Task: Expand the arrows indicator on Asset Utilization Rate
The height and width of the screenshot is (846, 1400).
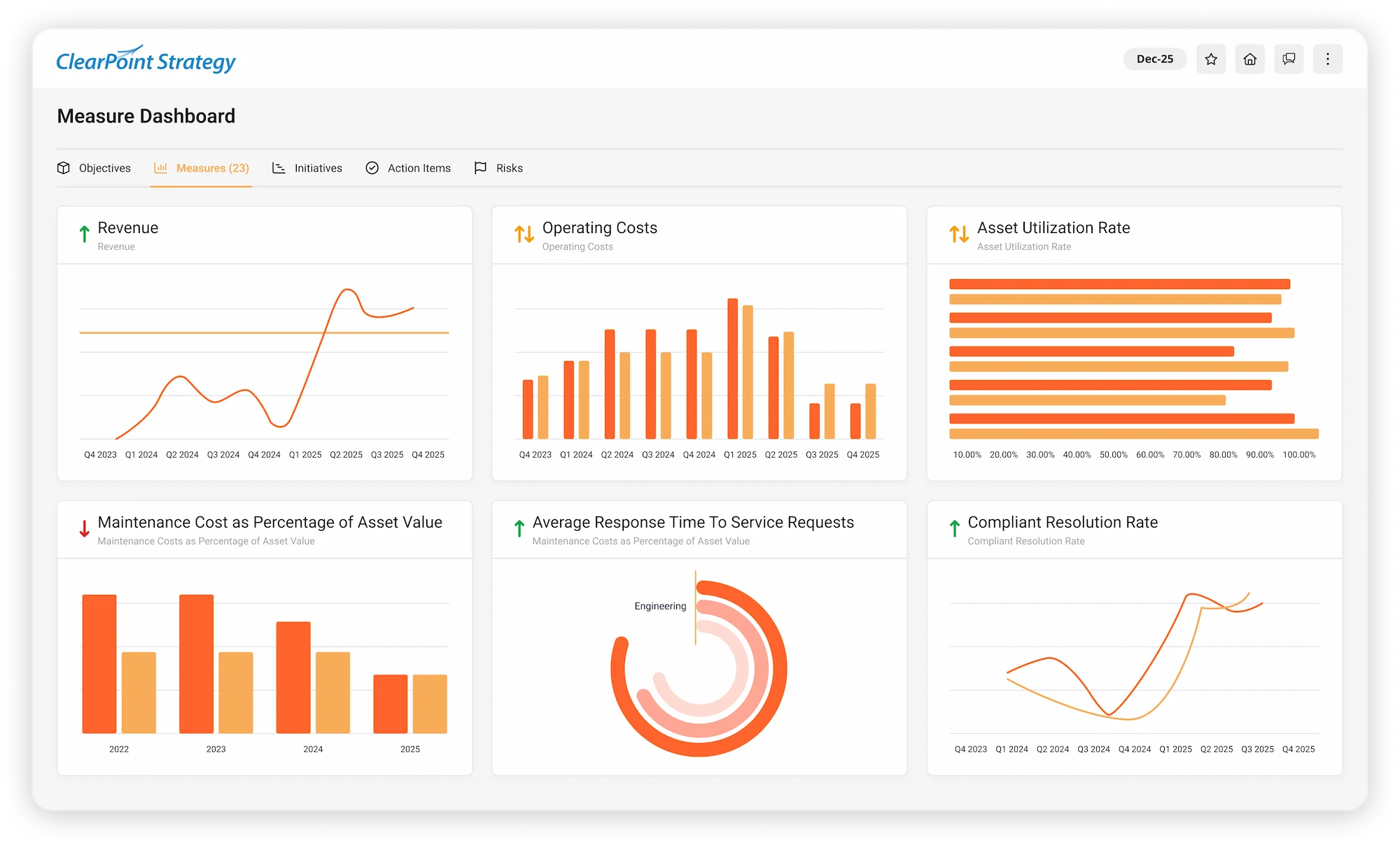Action: [958, 234]
